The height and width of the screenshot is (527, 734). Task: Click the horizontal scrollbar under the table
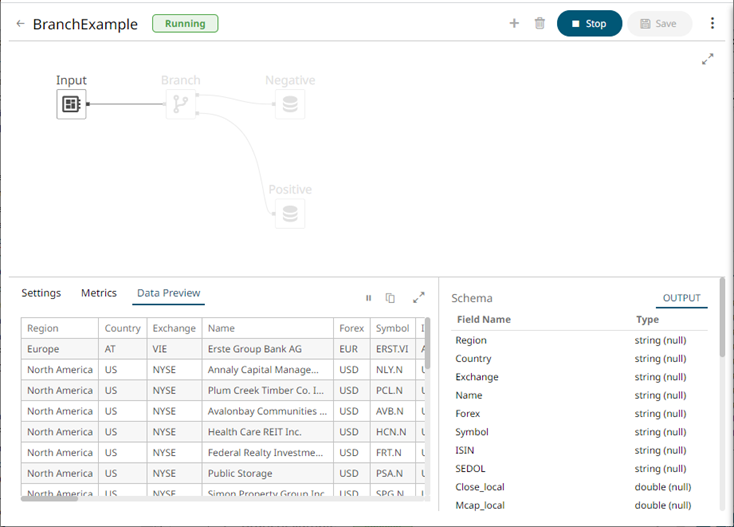(x=200, y=497)
